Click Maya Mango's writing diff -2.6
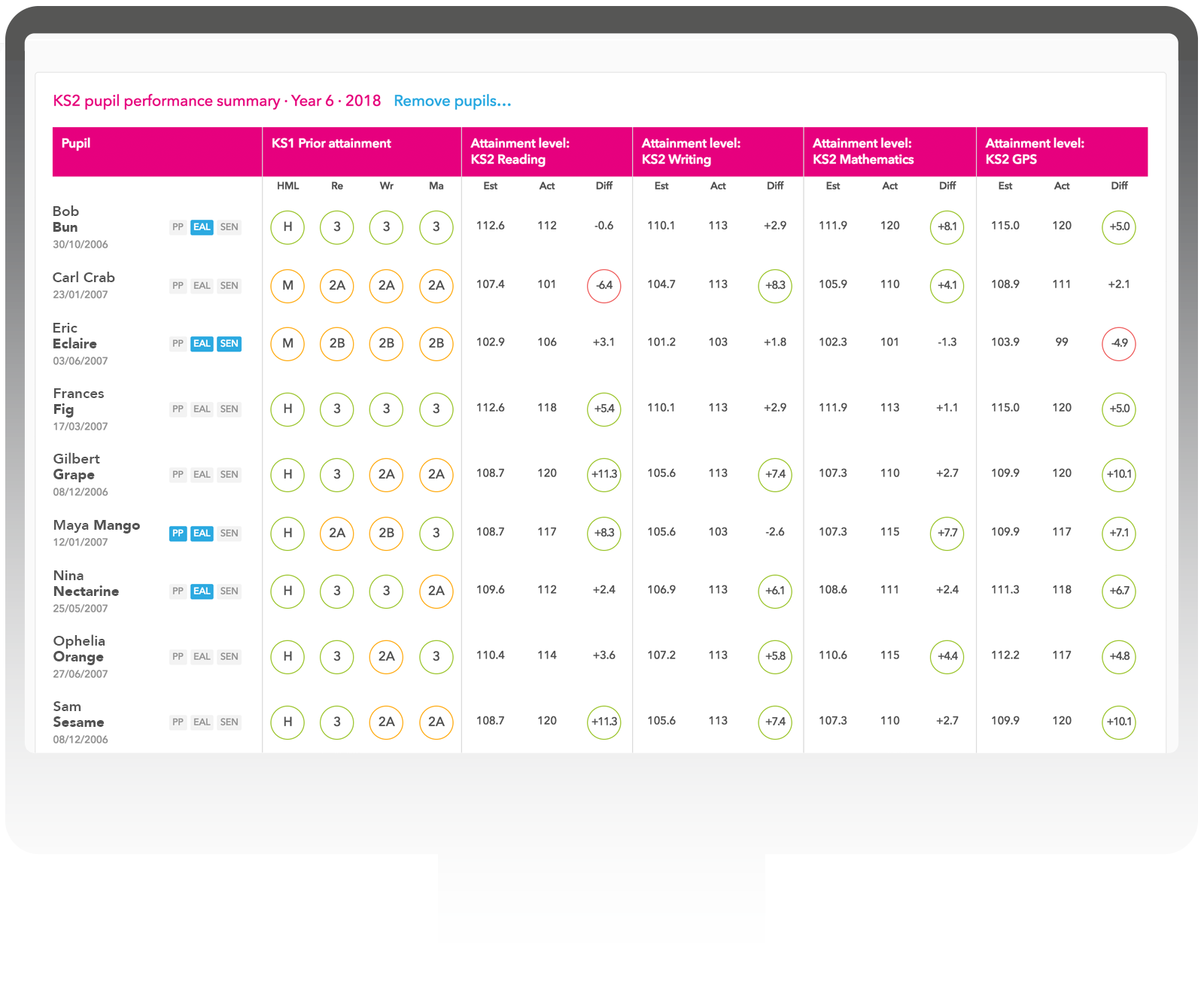This screenshot has width=1204, height=991. click(x=775, y=532)
